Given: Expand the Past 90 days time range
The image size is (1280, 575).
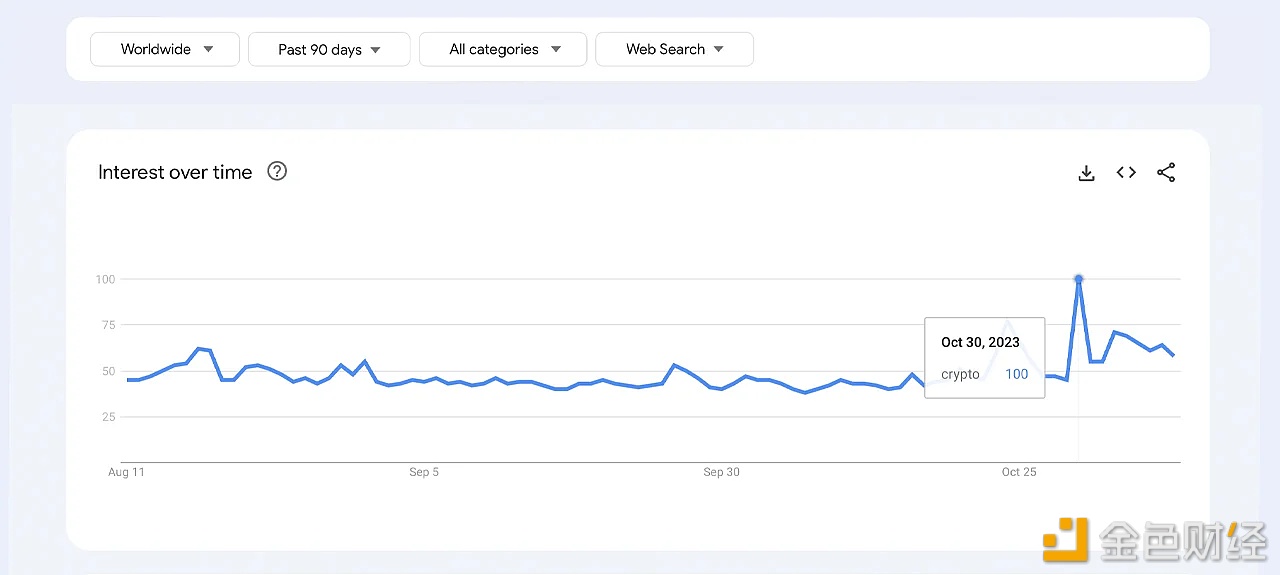Looking at the screenshot, I should tap(329, 49).
